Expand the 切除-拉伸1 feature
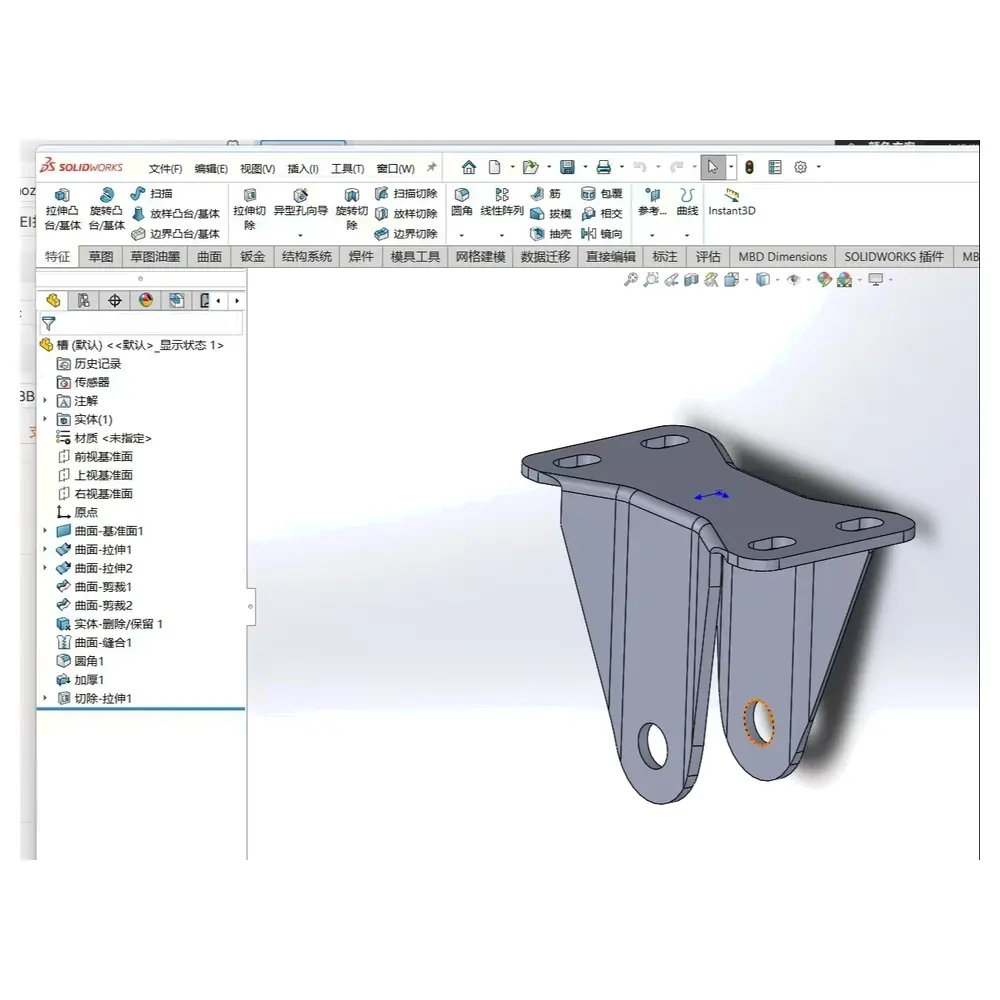 coord(45,698)
